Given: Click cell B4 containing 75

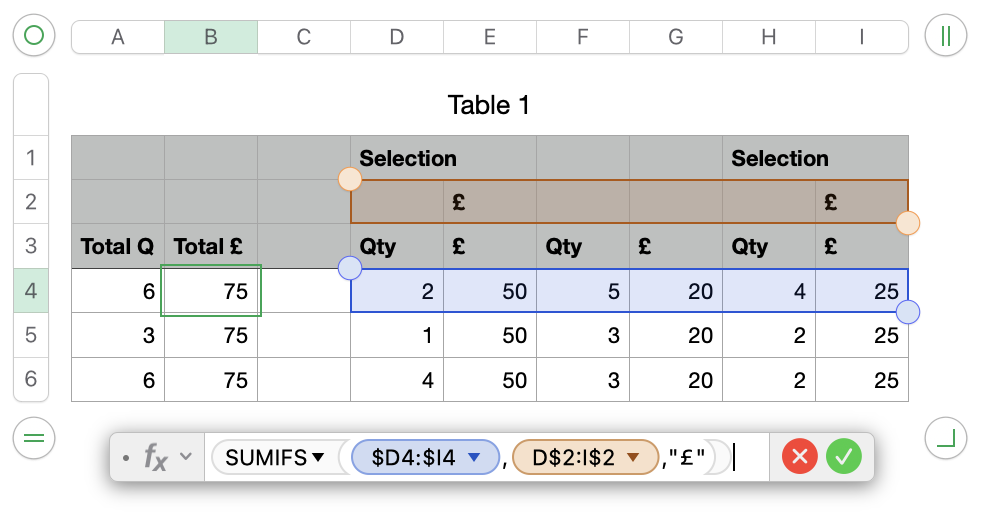Looking at the screenshot, I should 211,291.
